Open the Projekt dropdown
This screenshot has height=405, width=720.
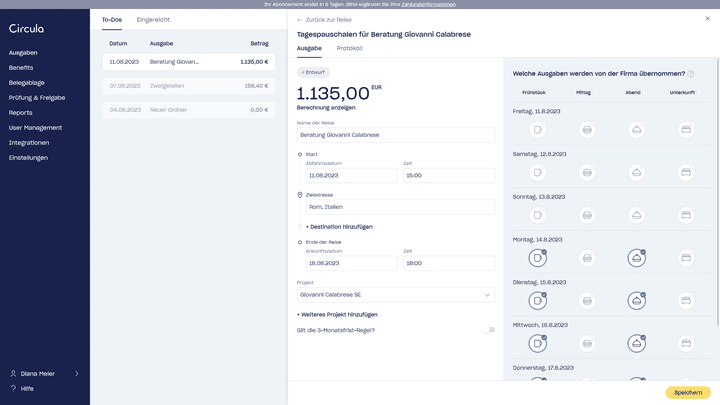396,295
